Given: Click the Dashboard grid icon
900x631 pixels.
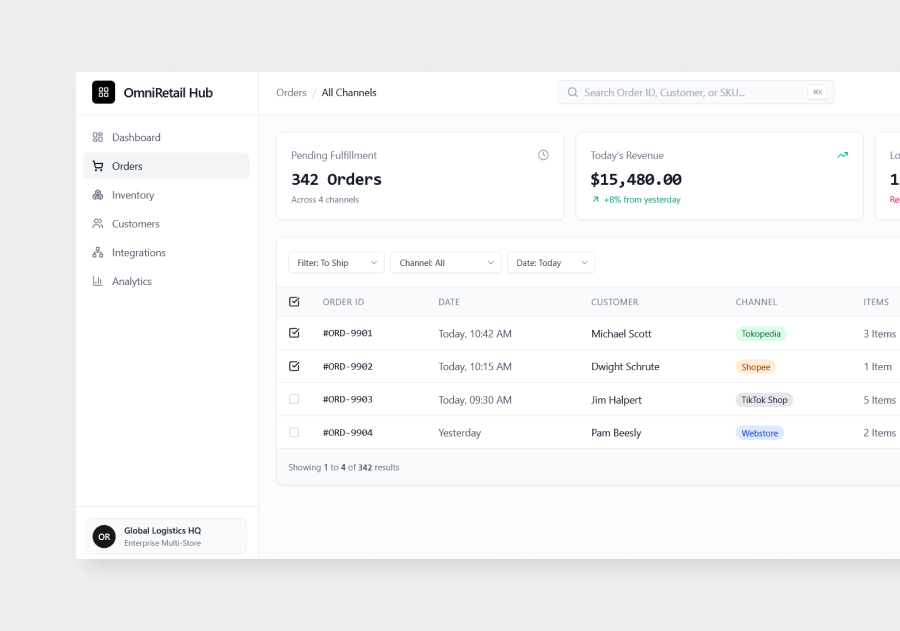Looking at the screenshot, I should [98, 137].
